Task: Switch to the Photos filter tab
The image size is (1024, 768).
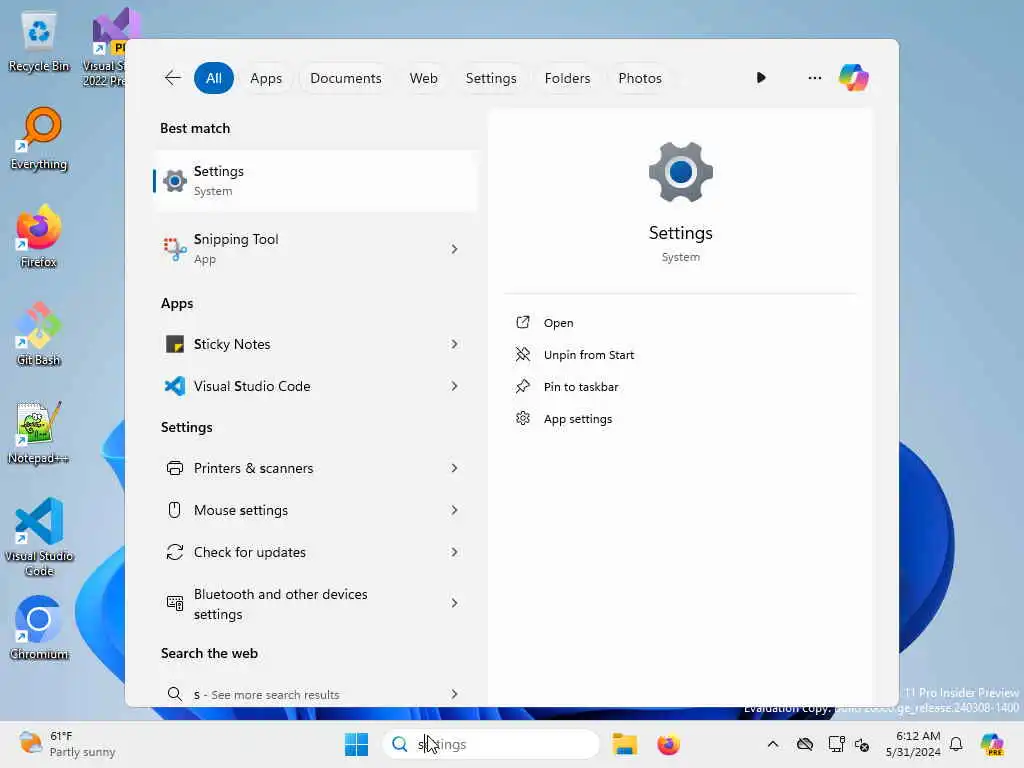Action: point(639,78)
